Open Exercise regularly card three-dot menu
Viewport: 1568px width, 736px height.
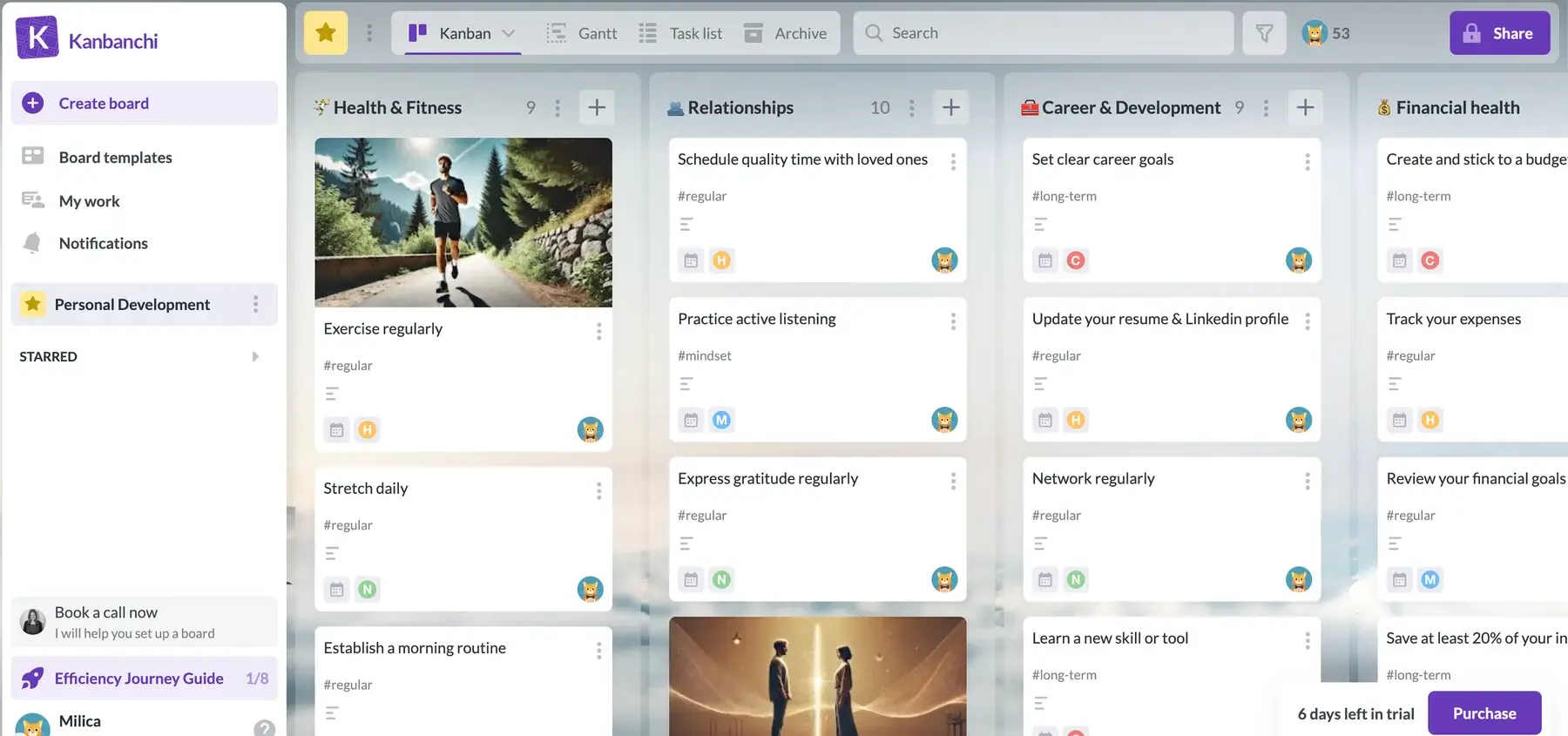coord(598,331)
